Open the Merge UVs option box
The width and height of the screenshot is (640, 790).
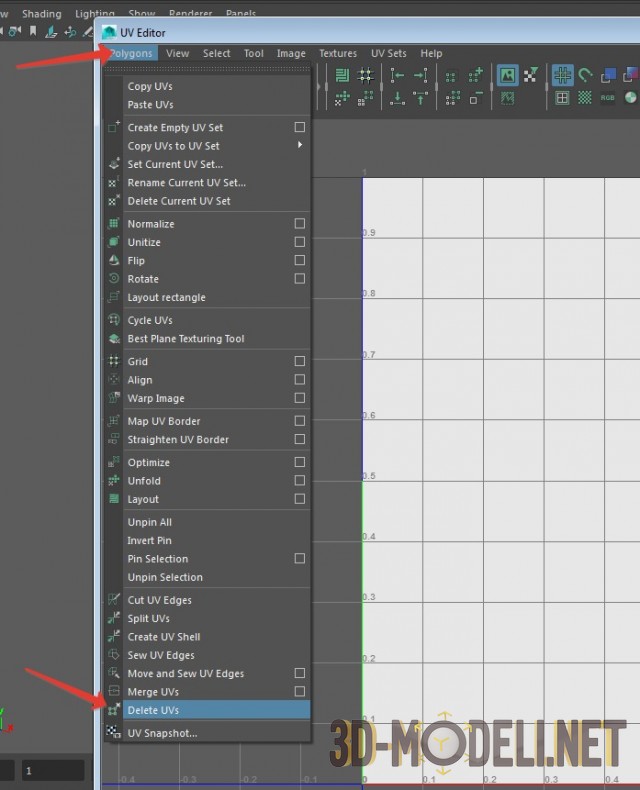[x=300, y=691]
